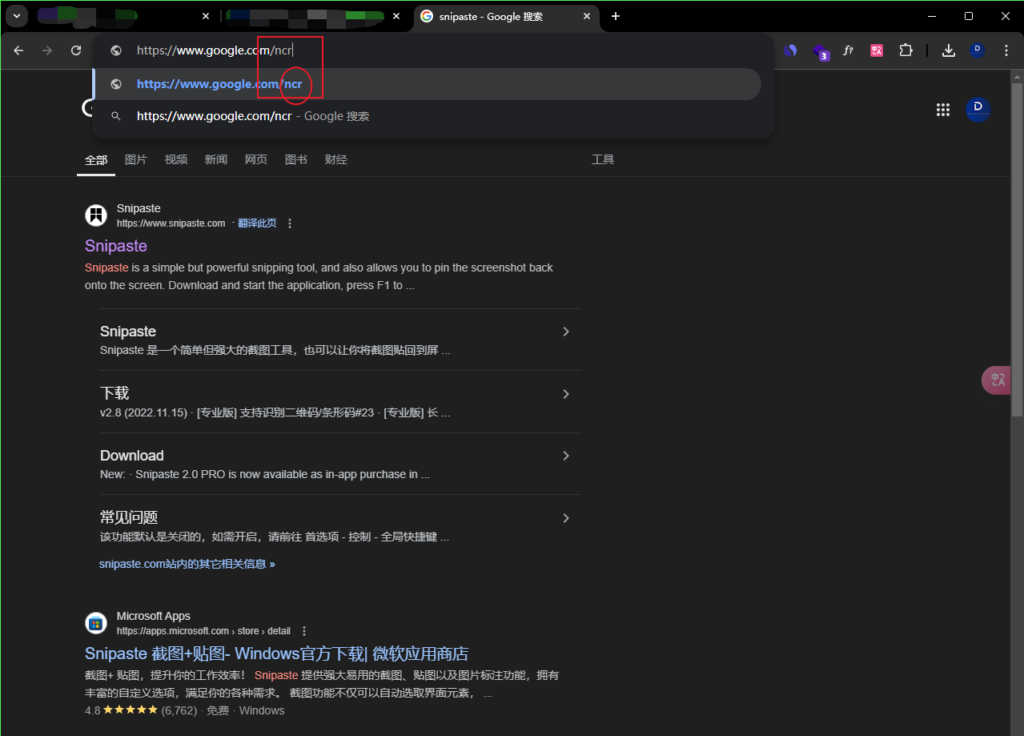This screenshot has height=736, width=1024.
Task: Click the browser profile avatar icon
Action: [x=977, y=50]
